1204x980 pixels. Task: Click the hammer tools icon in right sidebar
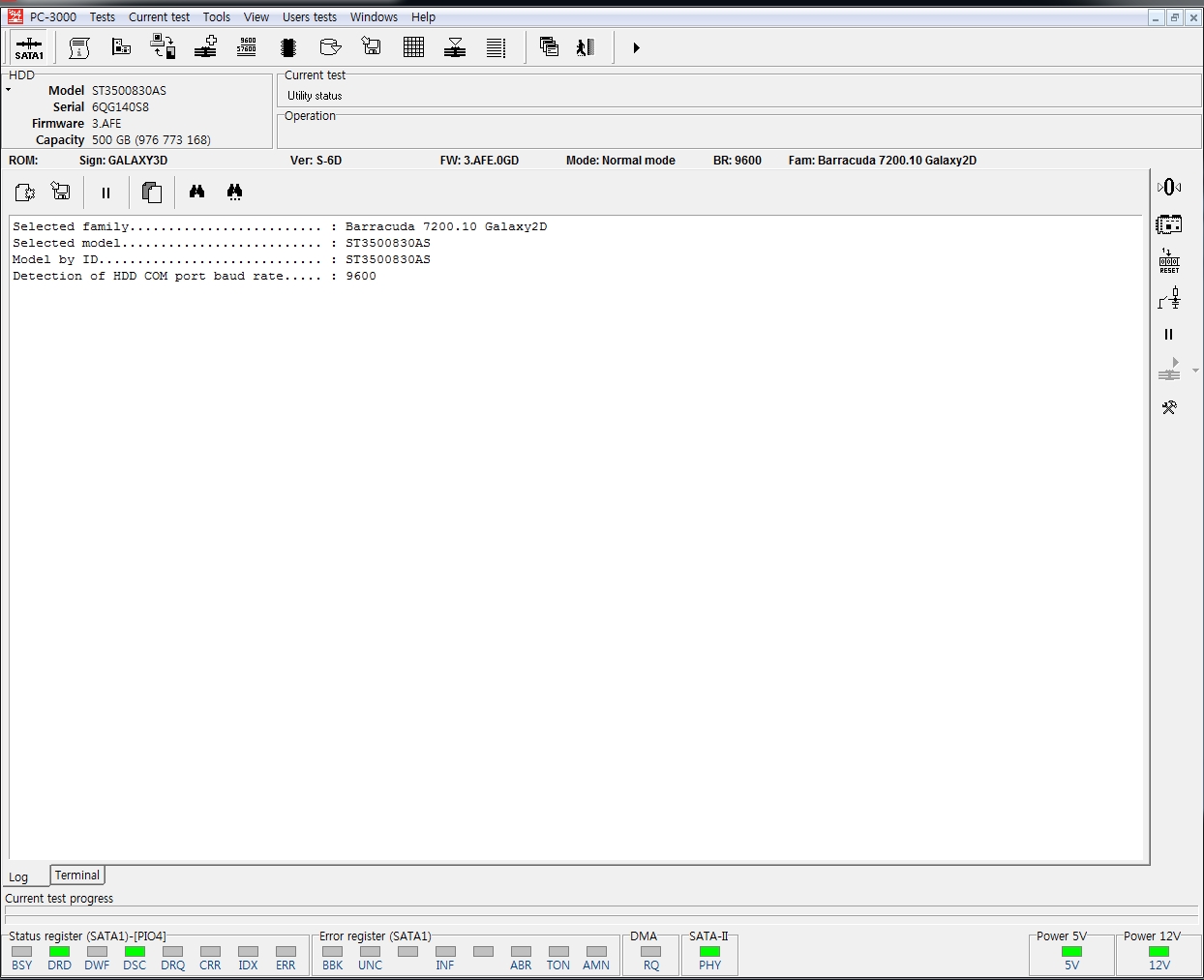1169,407
